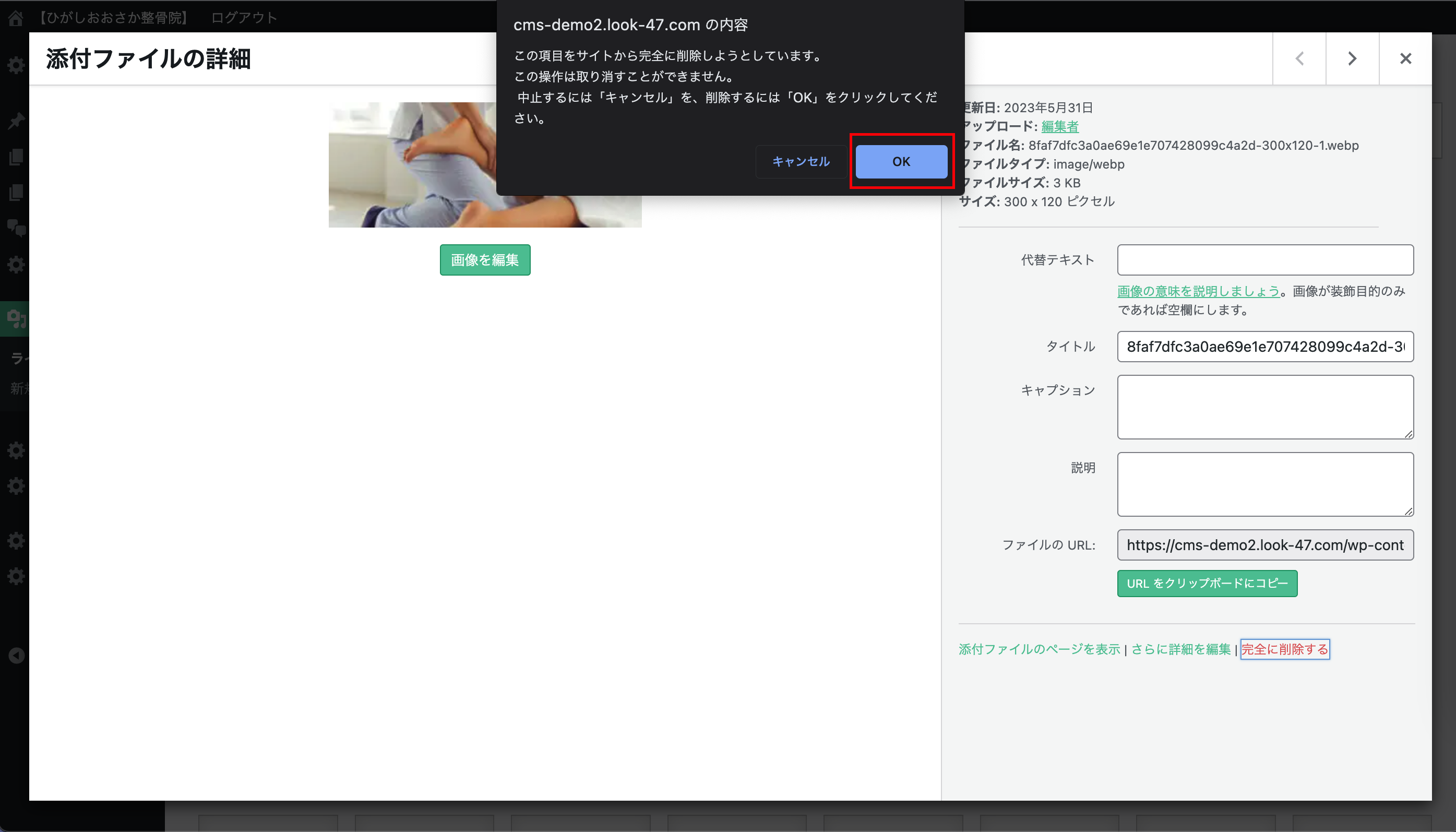
Task: Open the media library icon in the sidebar
Action: pyautogui.click(x=16, y=318)
